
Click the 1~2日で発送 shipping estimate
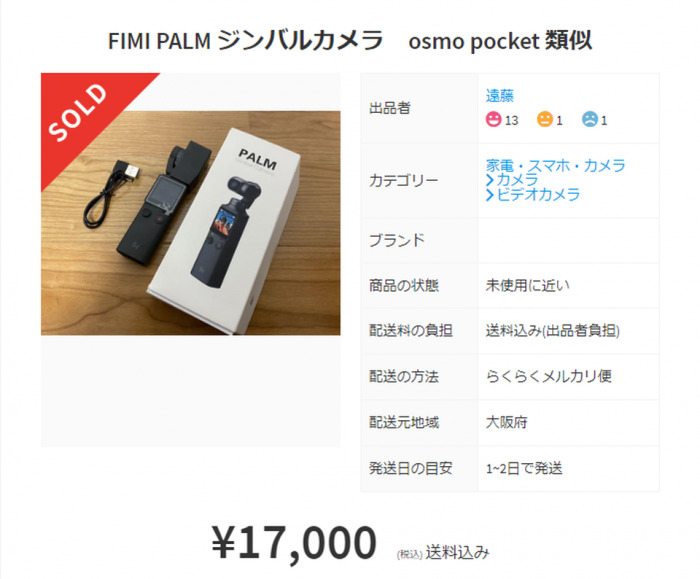[x=524, y=468]
